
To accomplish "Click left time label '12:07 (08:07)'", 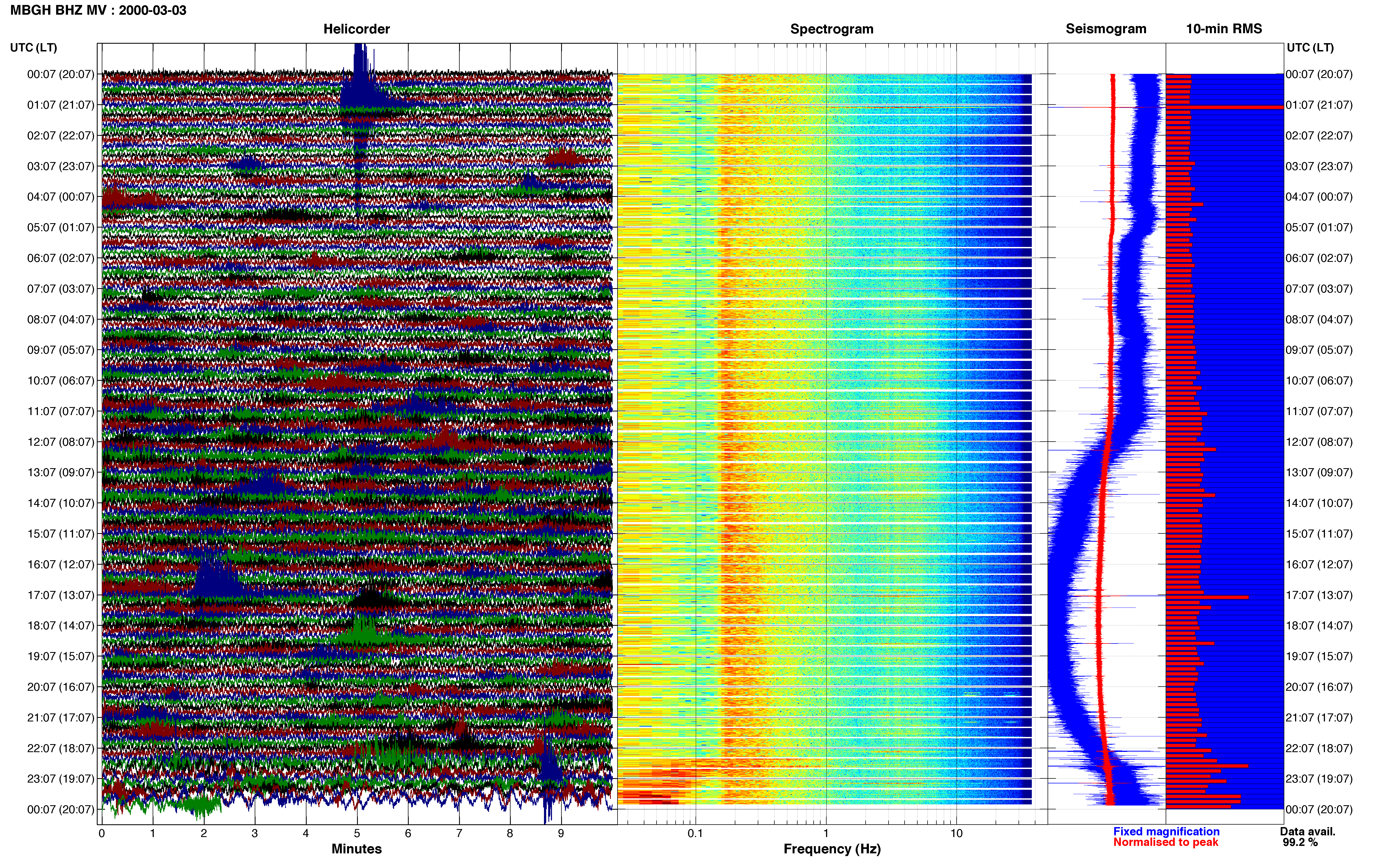I will coord(61,442).
